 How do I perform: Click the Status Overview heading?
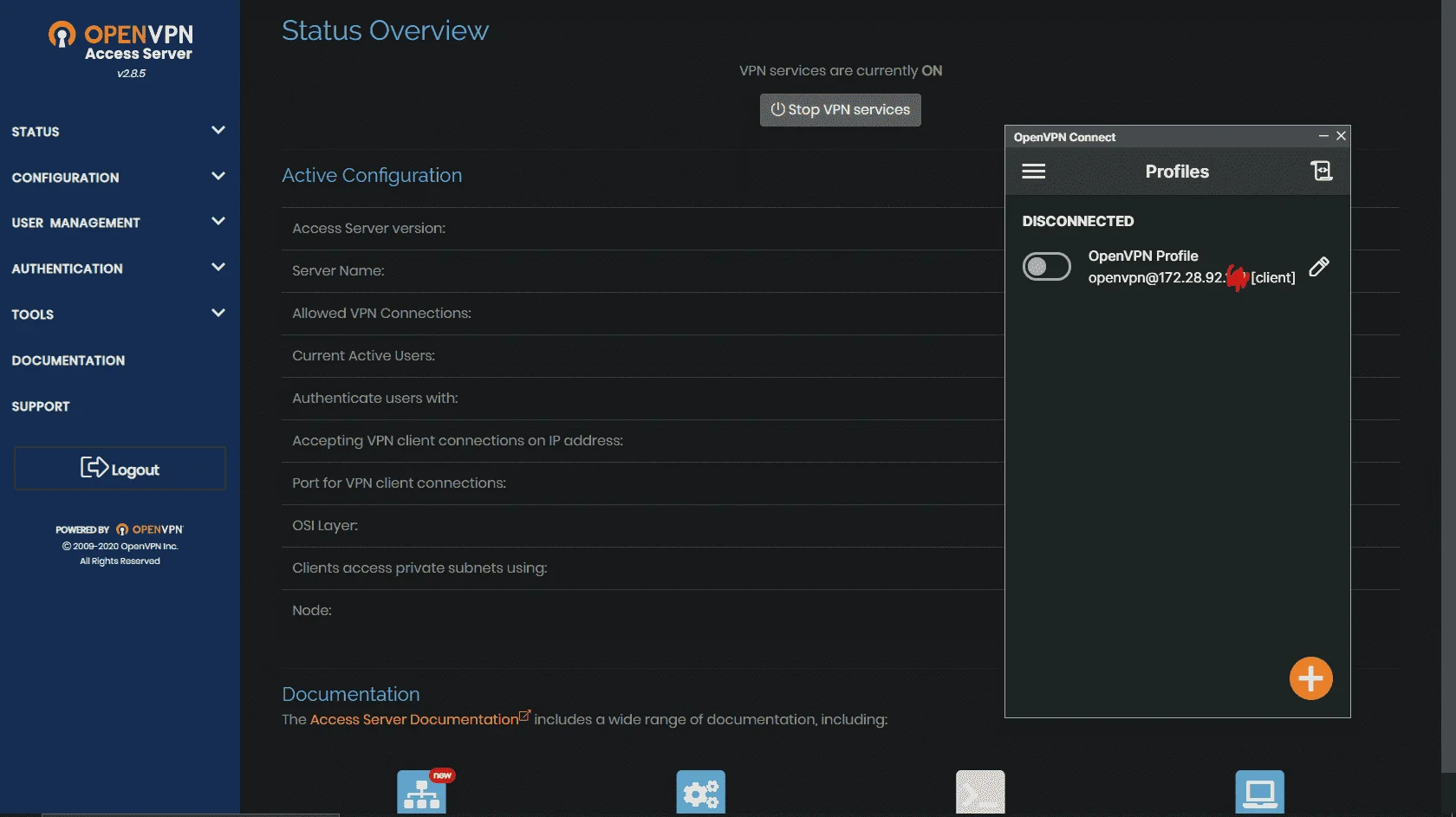(x=385, y=30)
